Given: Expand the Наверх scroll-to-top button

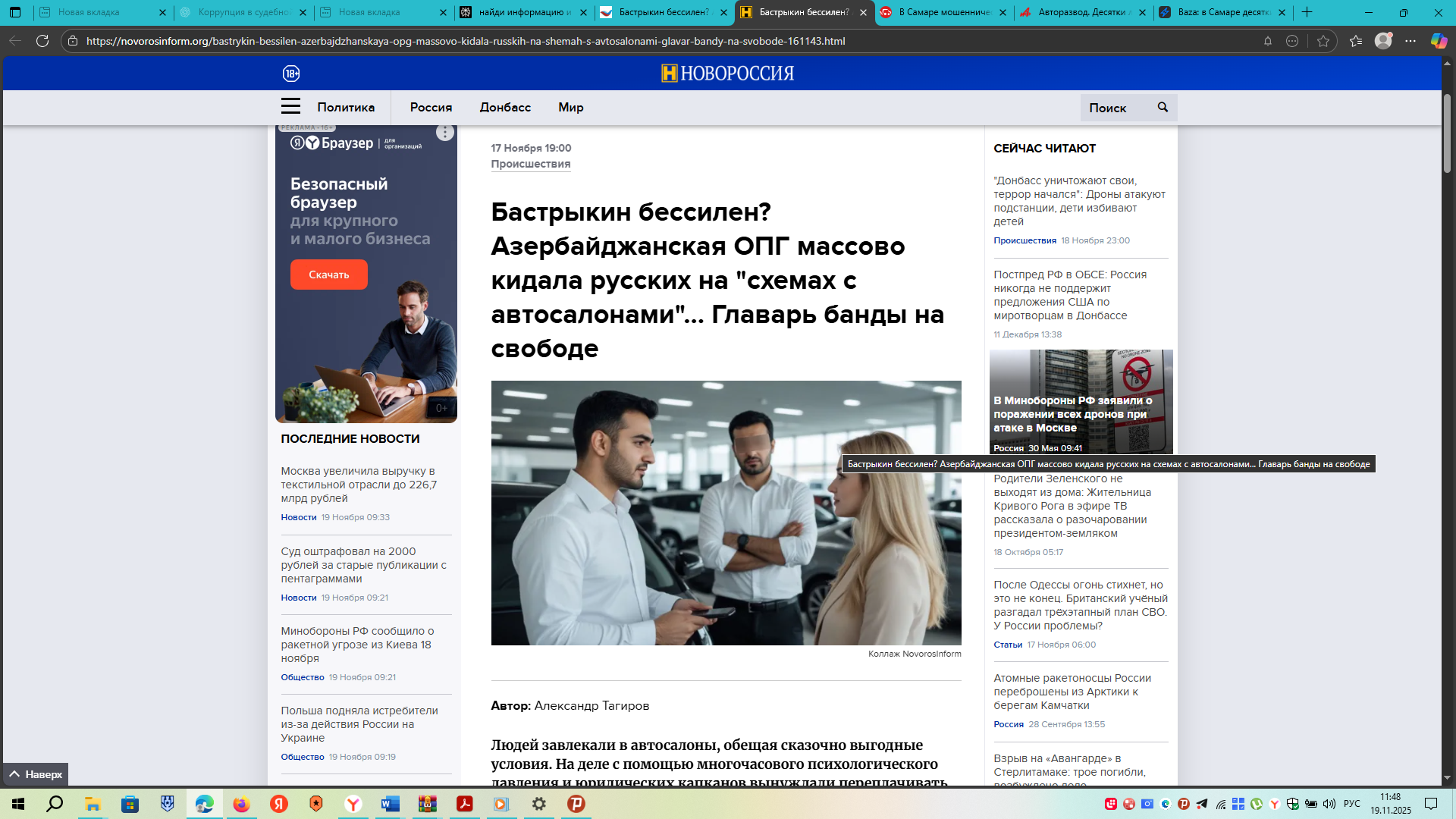Looking at the screenshot, I should tap(36, 774).
